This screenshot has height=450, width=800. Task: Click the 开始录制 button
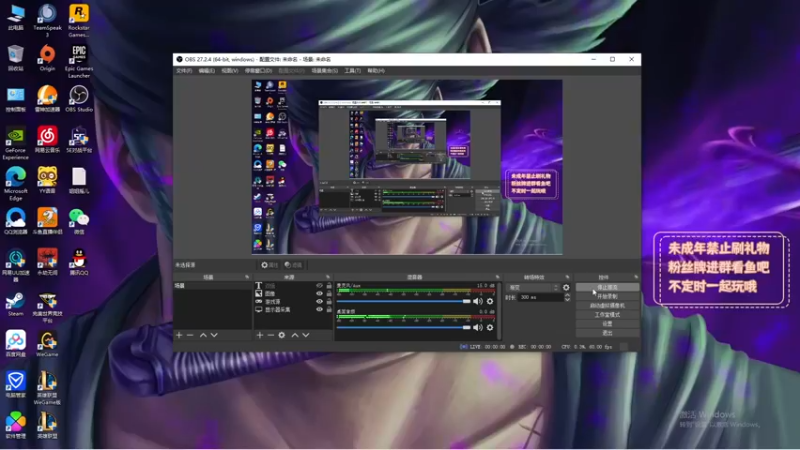click(607, 296)
